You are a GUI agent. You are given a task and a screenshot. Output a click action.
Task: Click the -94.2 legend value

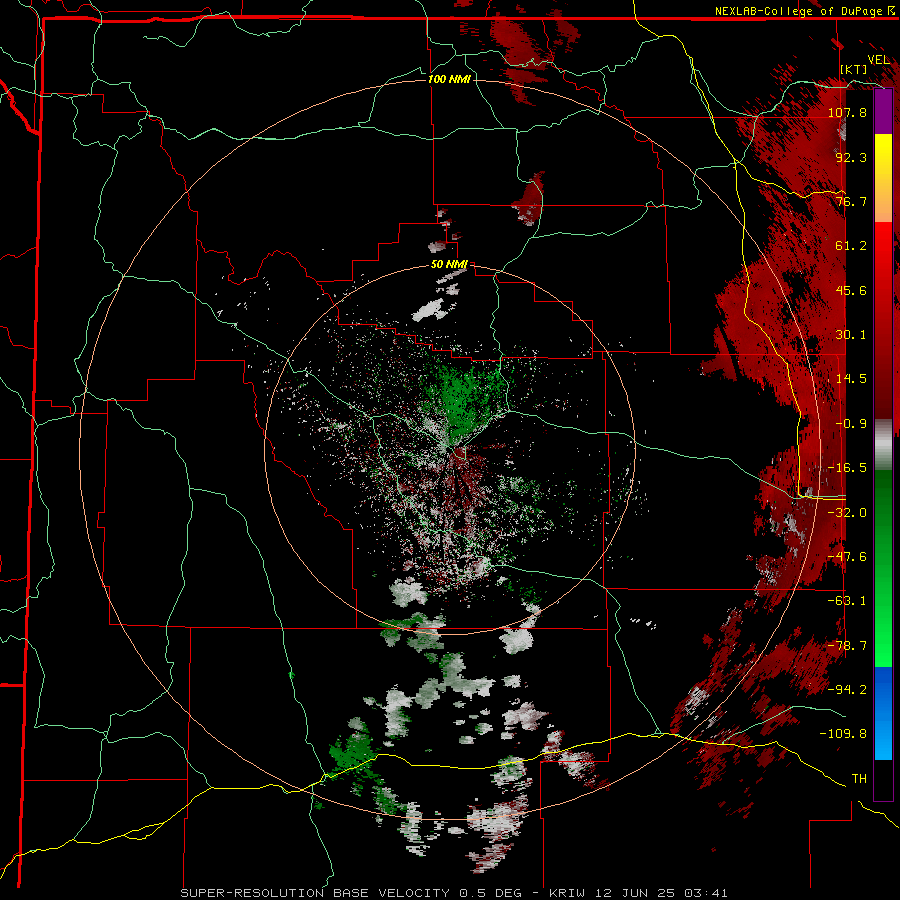tap(847, 689)
